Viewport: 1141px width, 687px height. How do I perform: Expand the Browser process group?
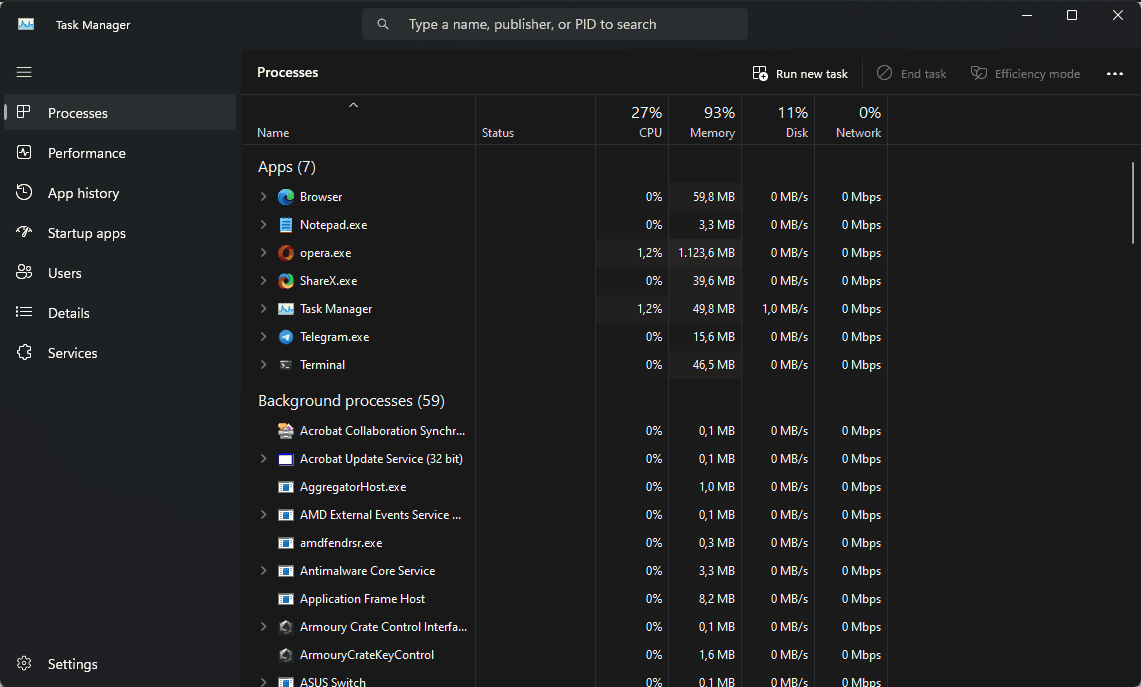click(x=263, y=196)
